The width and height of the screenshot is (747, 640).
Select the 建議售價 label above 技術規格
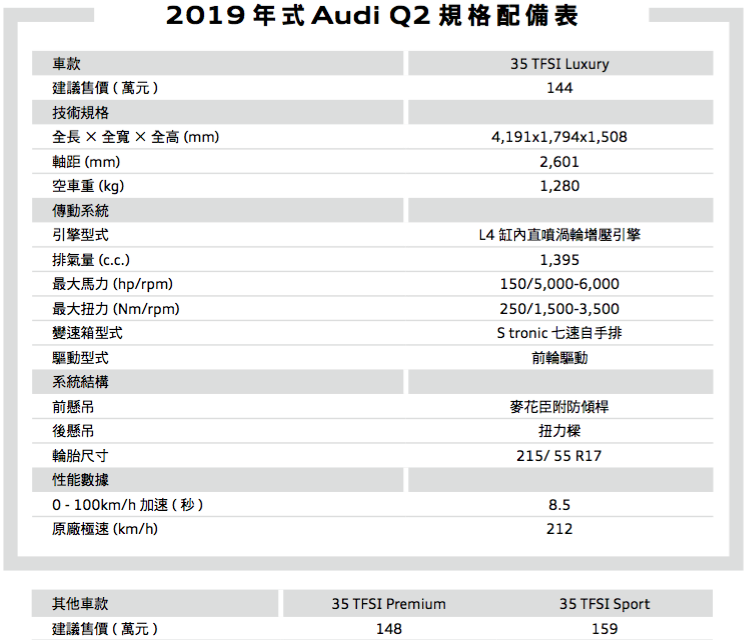point(105,88)
